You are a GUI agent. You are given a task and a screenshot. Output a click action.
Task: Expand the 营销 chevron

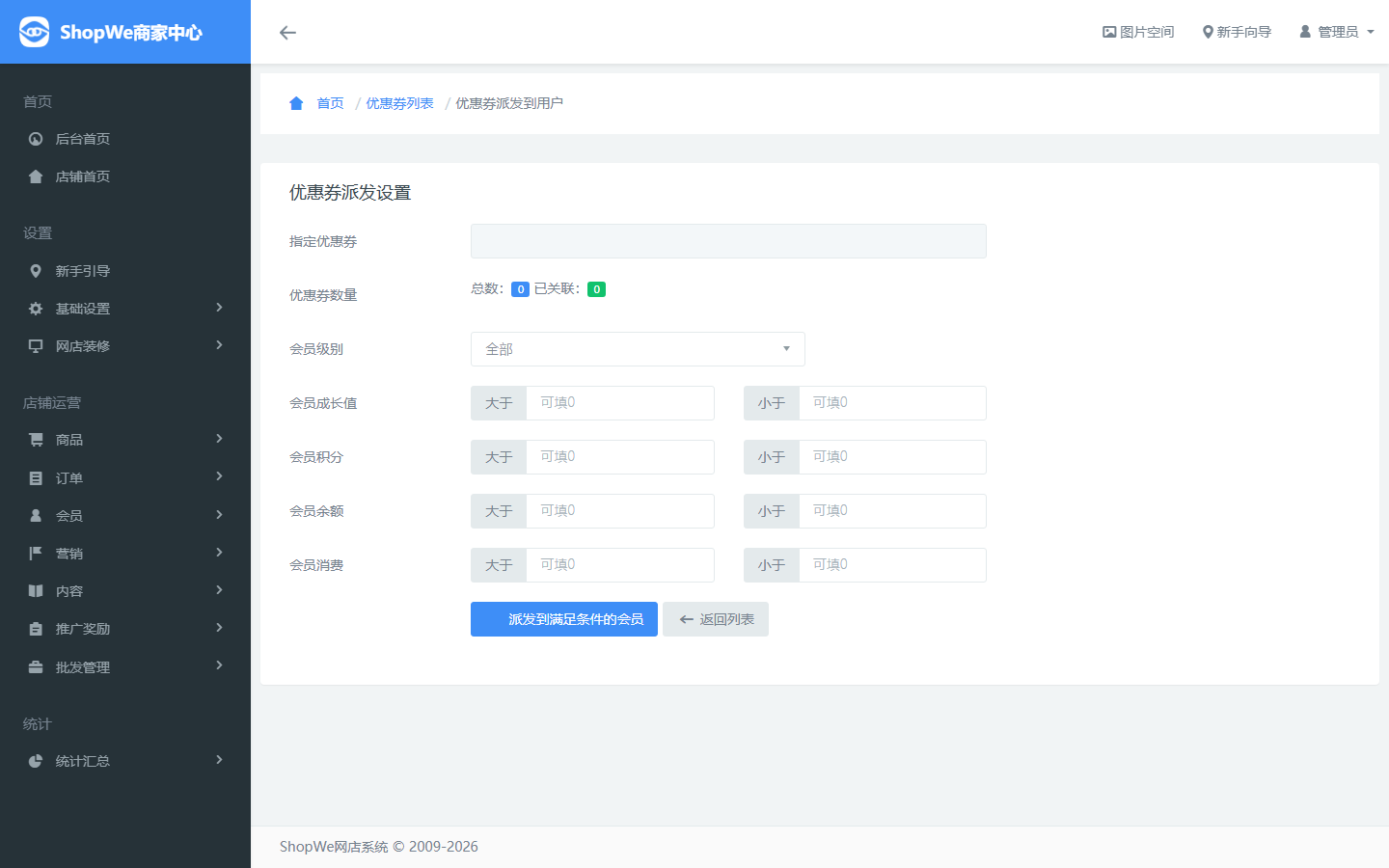click(x=219, y=553)
